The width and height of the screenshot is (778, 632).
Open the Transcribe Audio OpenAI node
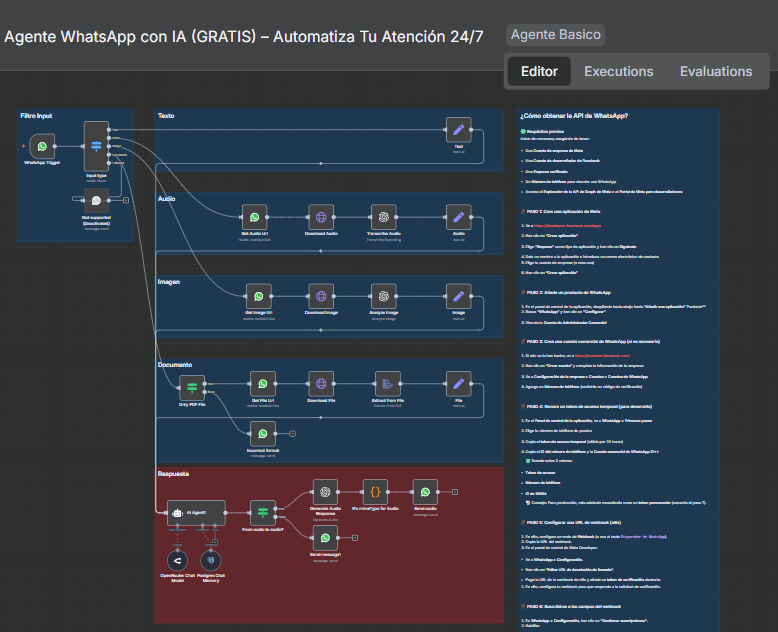tap(381, 217)
